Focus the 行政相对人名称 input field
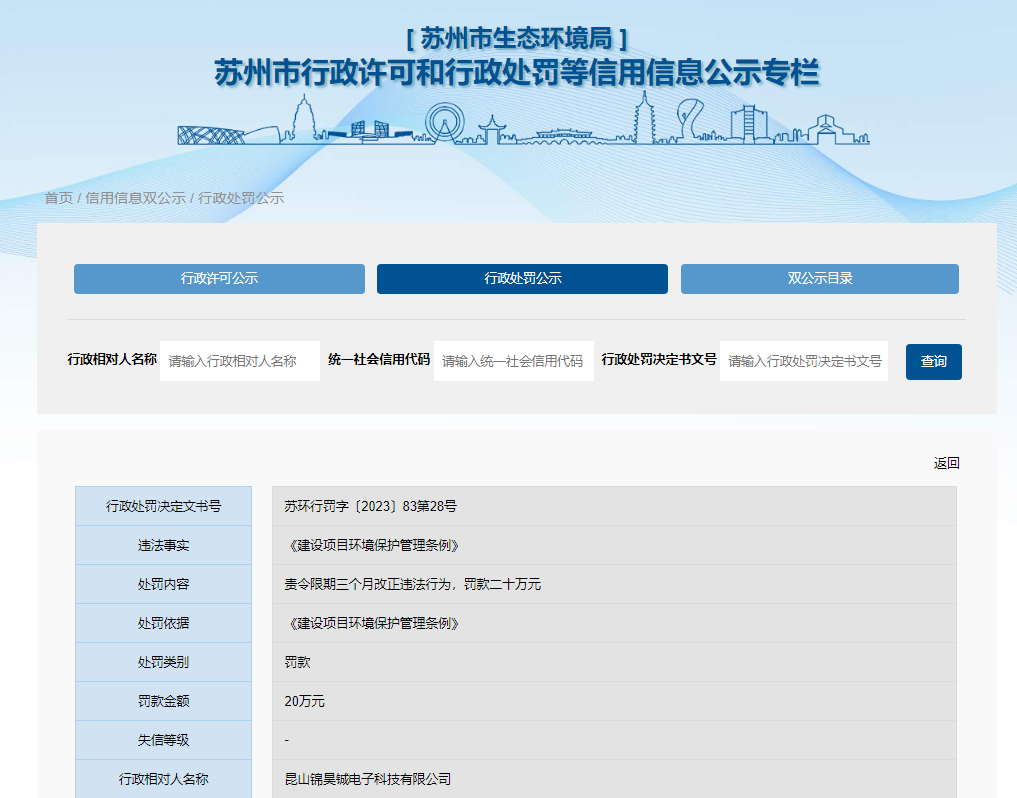The image size is (1017, 798). click(x=239, y=361)
